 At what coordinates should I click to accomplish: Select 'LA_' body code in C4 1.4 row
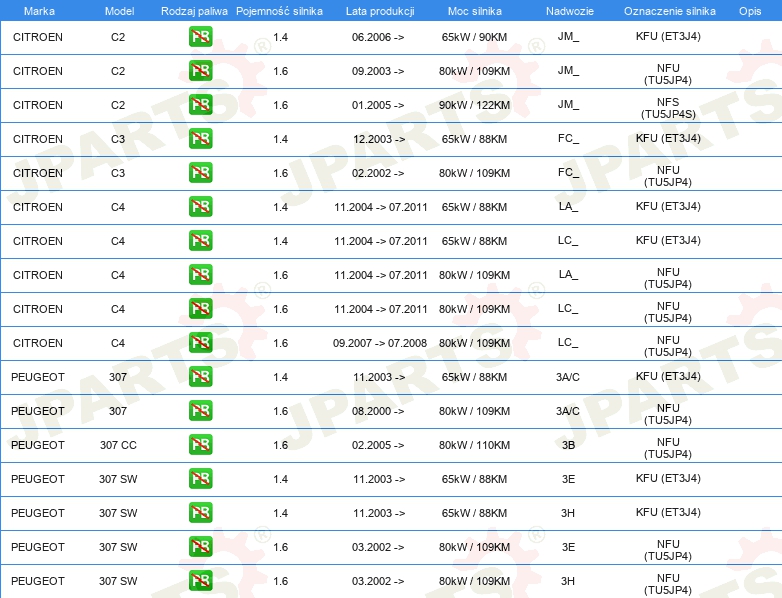click(568, 206)
